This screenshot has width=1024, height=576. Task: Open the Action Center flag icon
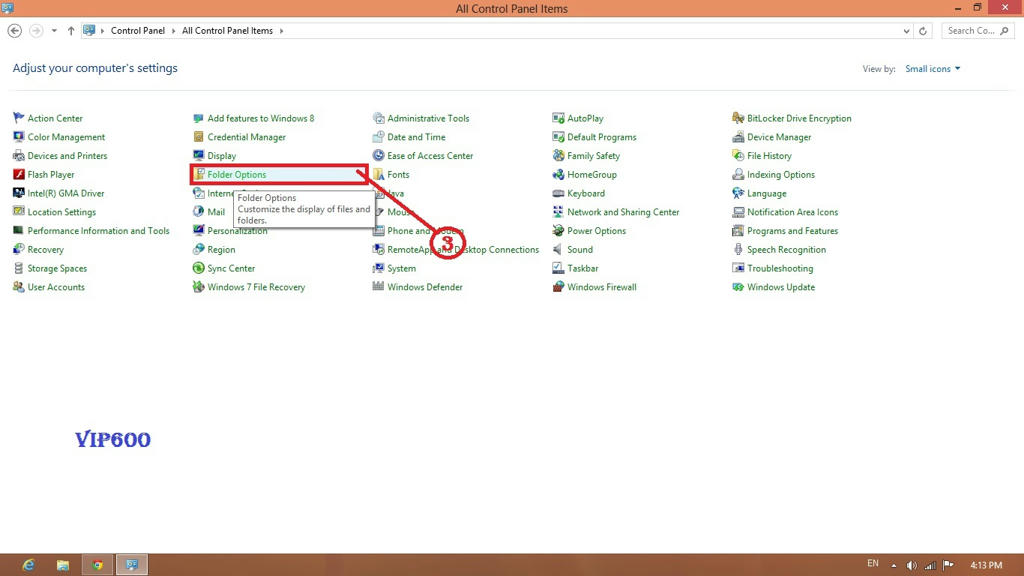tap(18, 118)
